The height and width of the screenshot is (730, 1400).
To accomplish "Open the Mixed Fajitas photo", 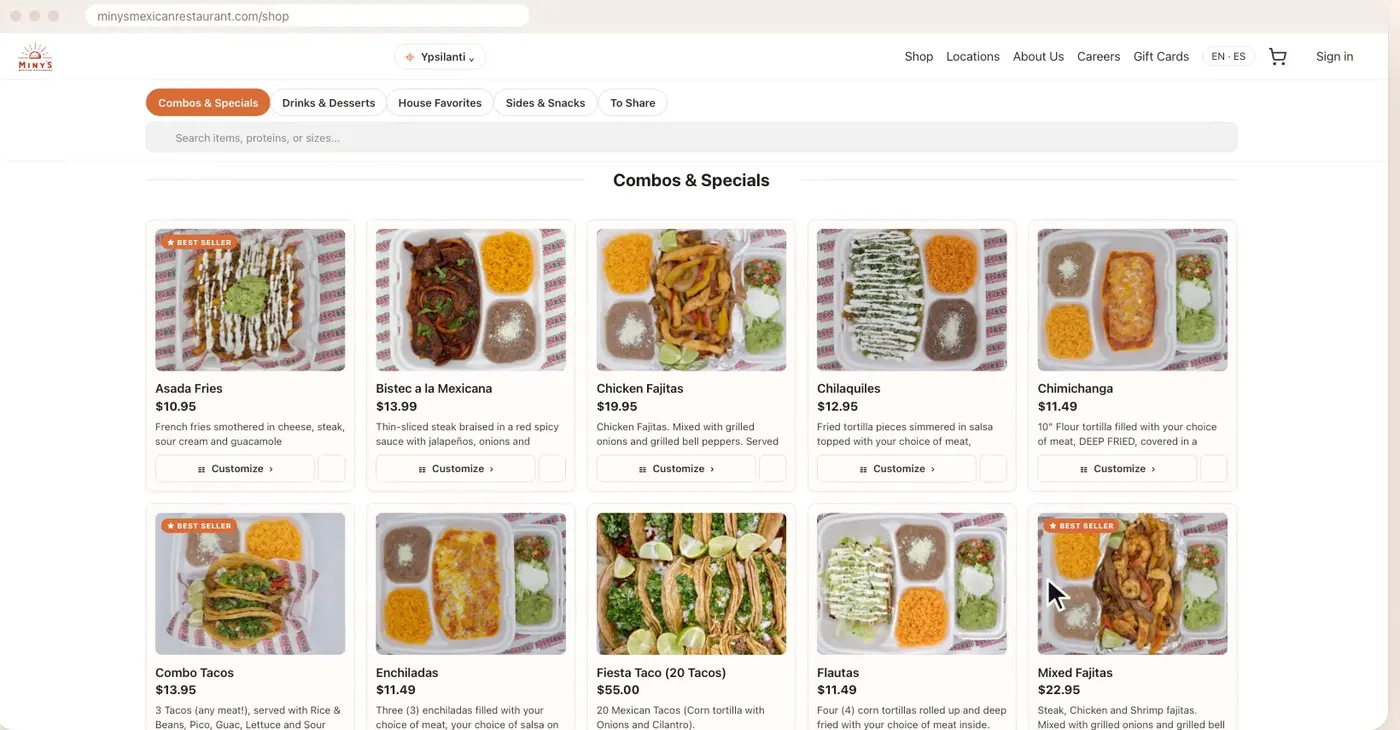I will [x=1133, y=584].
